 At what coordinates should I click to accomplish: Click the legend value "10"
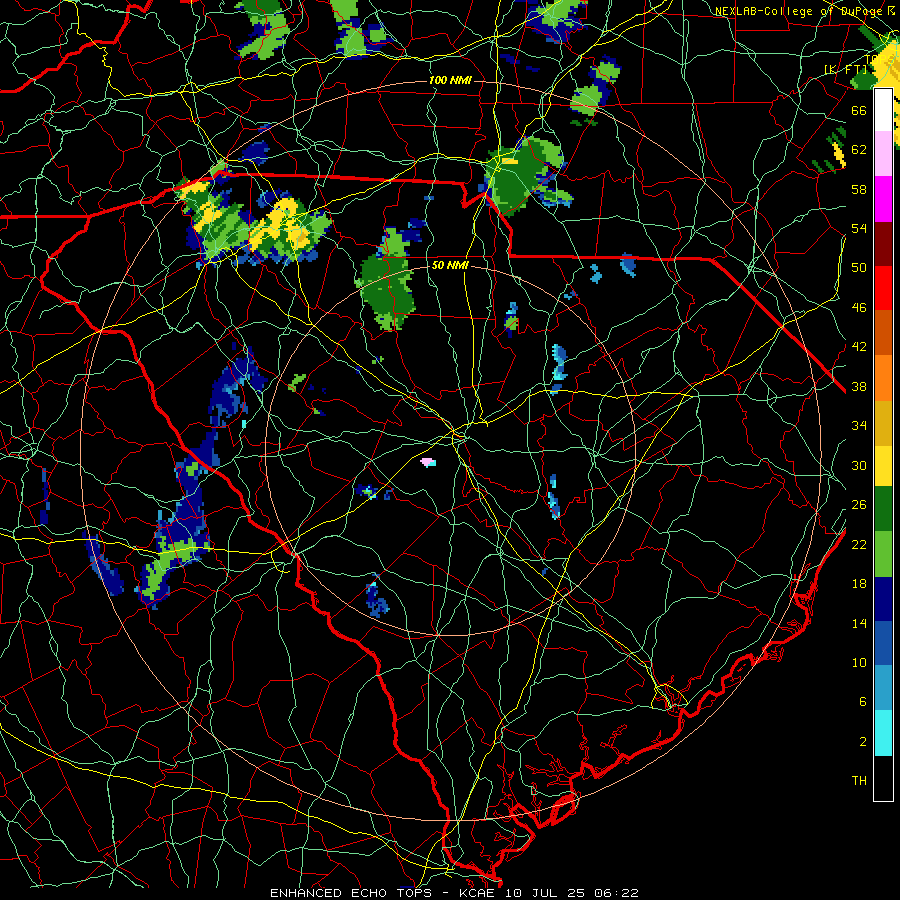(x=859, y=662)
